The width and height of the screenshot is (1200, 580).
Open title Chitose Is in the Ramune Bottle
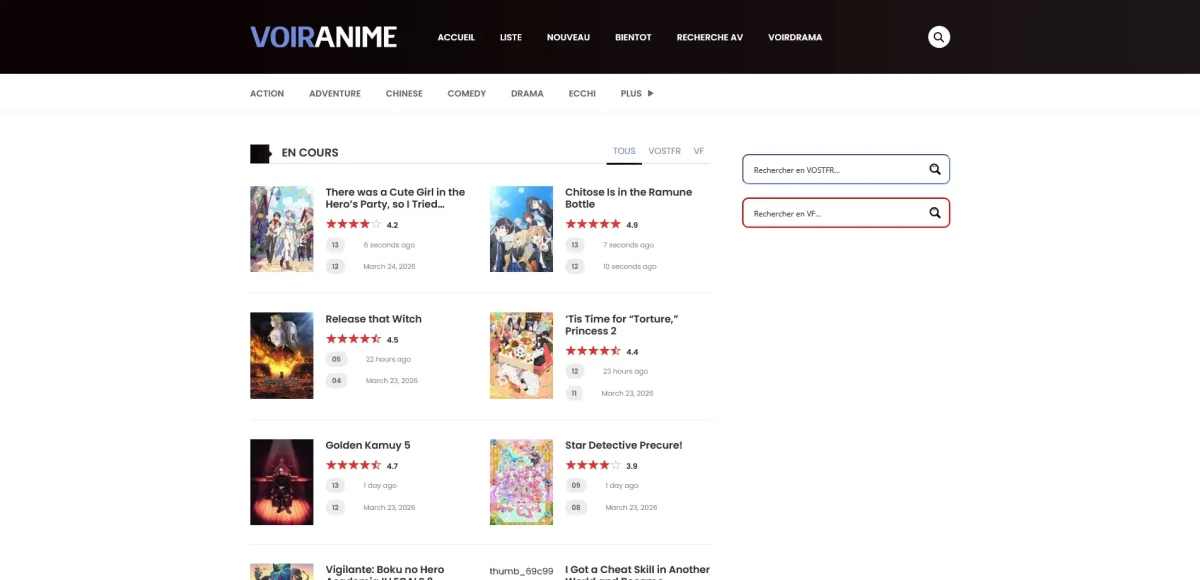[628, 198]
